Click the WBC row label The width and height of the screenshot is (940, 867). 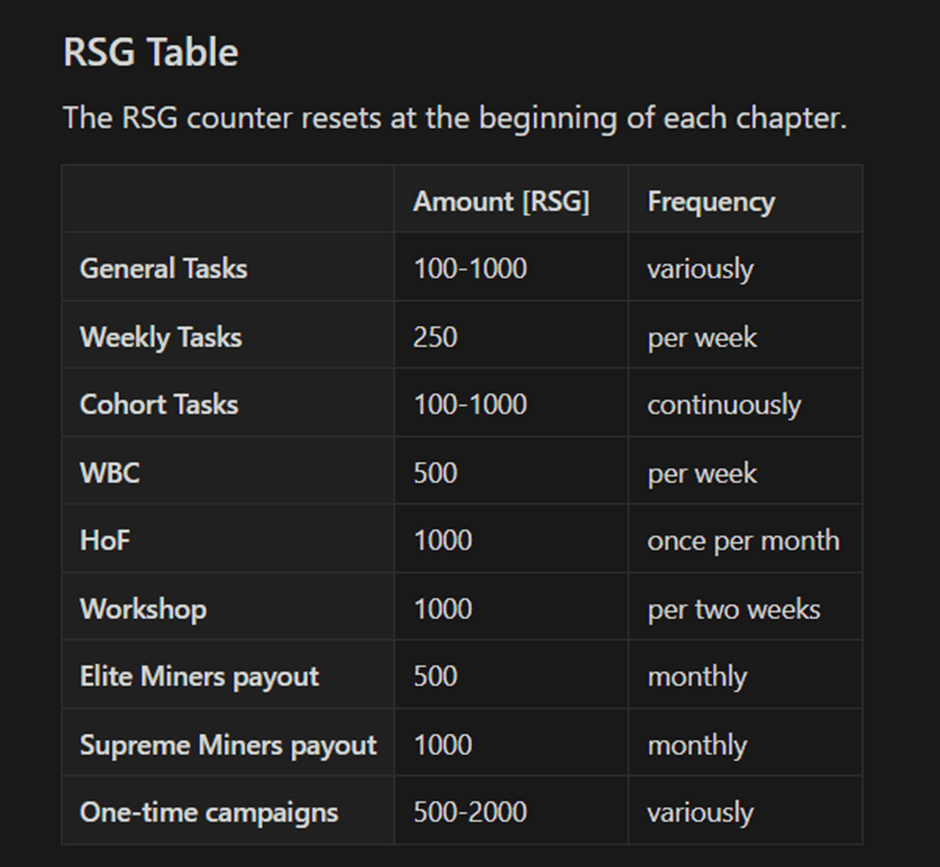(110, 472)
